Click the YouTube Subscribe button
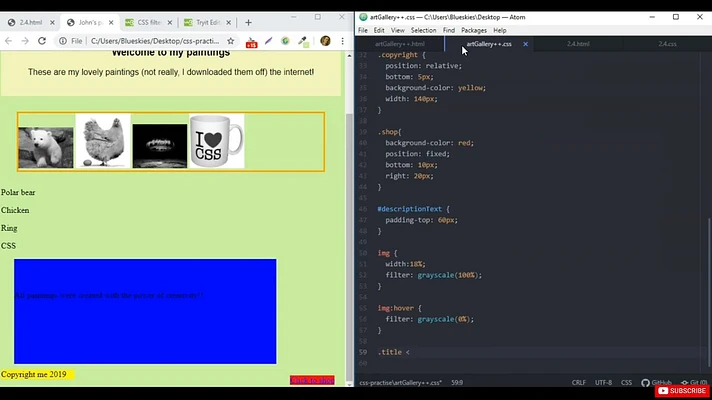Image resolution: width=712 pixels, height=400 pixels. click(x=682, y=390)
